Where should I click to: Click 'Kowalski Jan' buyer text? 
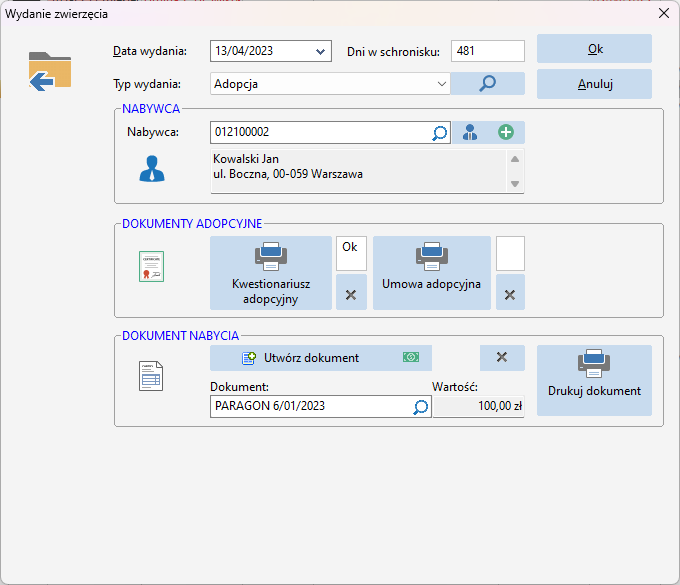coord(246,159)
